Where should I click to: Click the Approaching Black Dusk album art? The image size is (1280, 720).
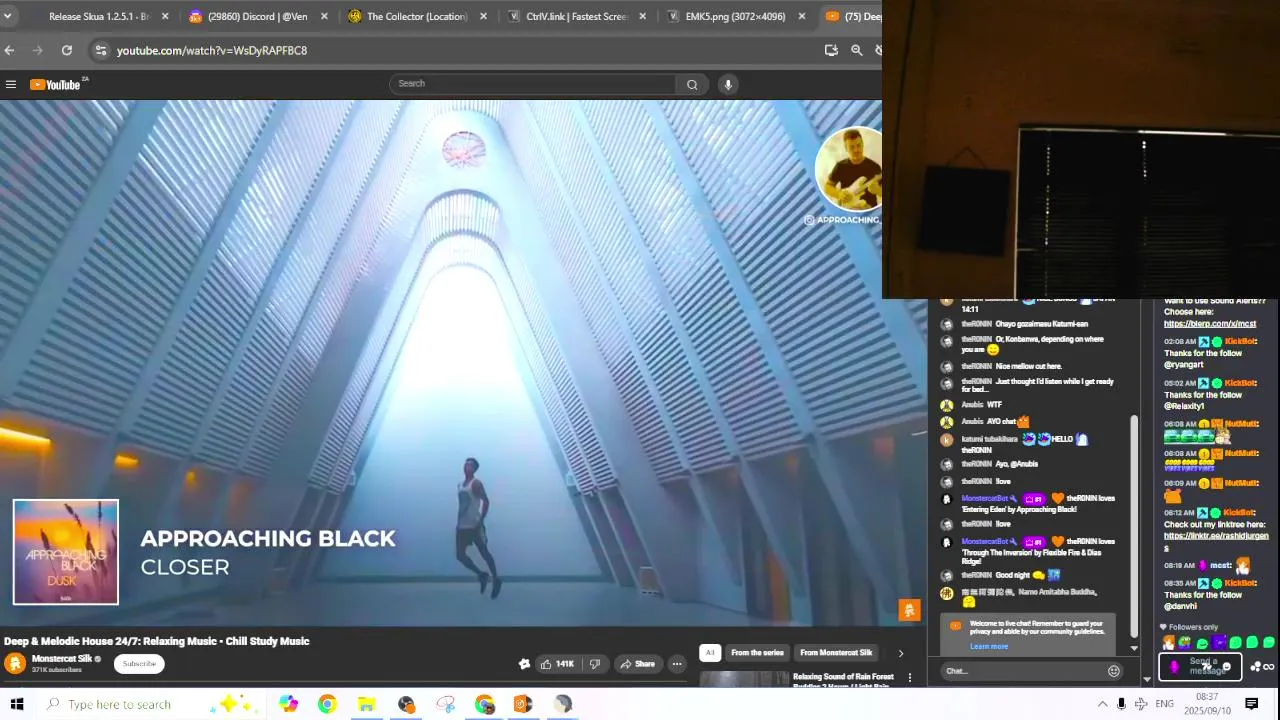tap(66, 552)
